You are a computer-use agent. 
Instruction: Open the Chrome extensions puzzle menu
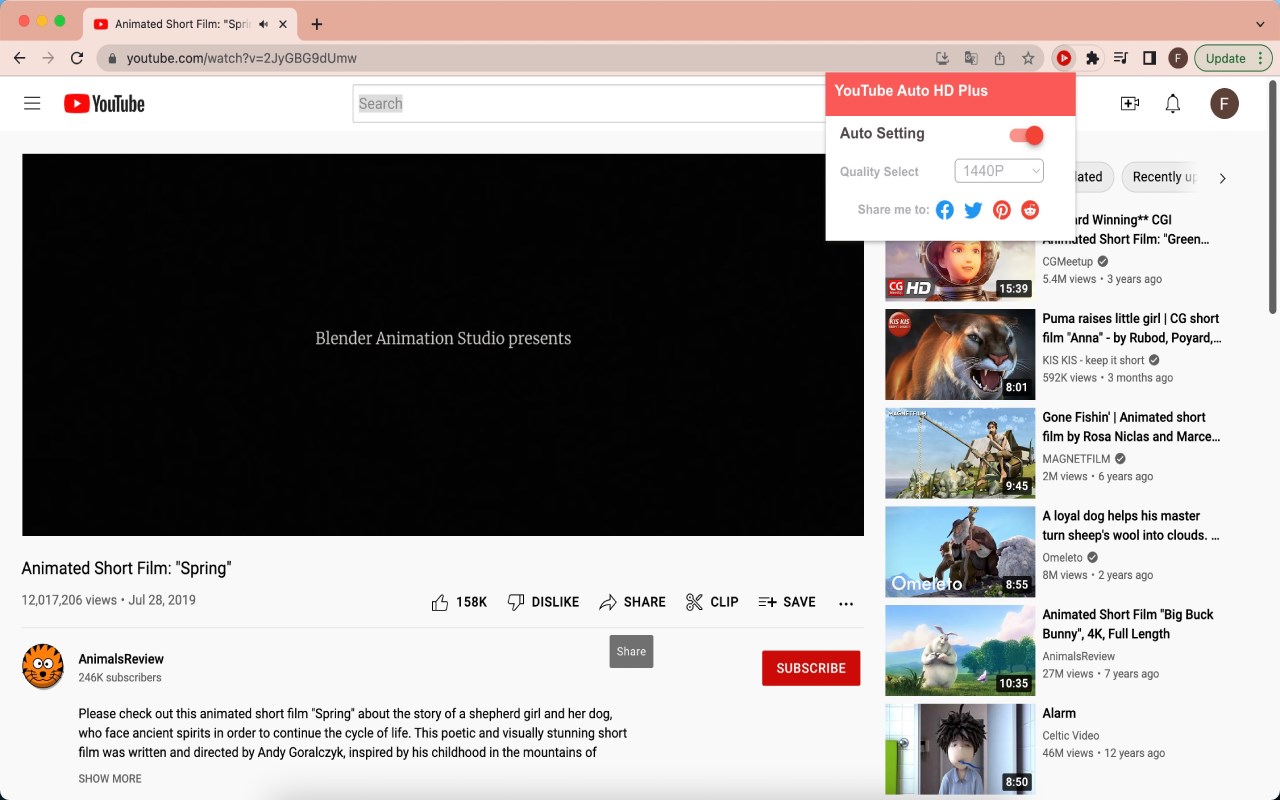pyautogui.click(x=1092, y=58)
